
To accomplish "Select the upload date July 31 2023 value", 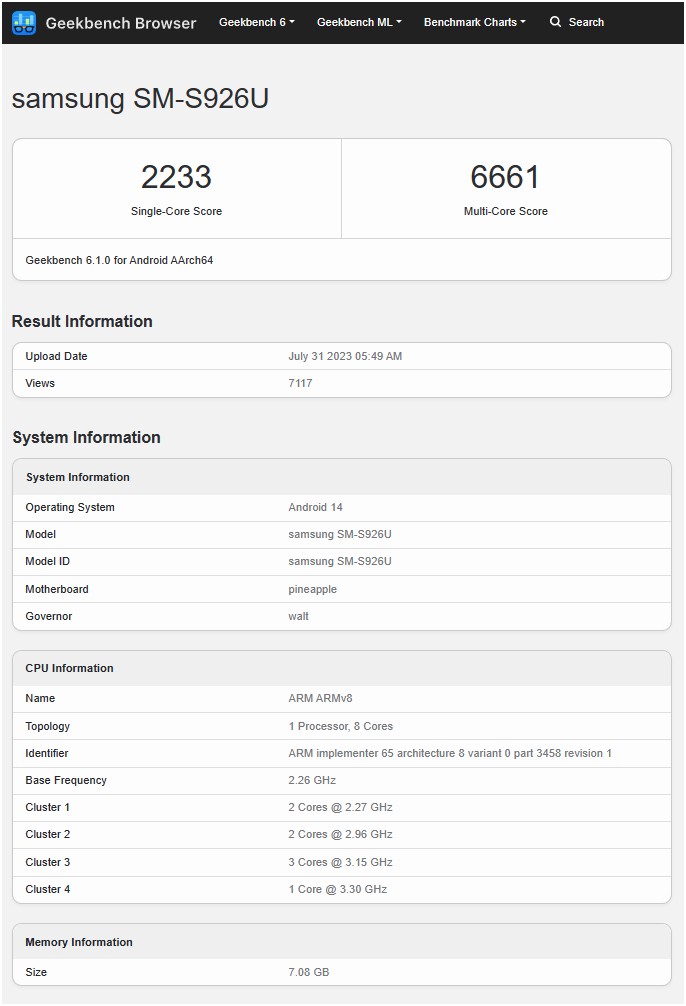I will (345, 356).
